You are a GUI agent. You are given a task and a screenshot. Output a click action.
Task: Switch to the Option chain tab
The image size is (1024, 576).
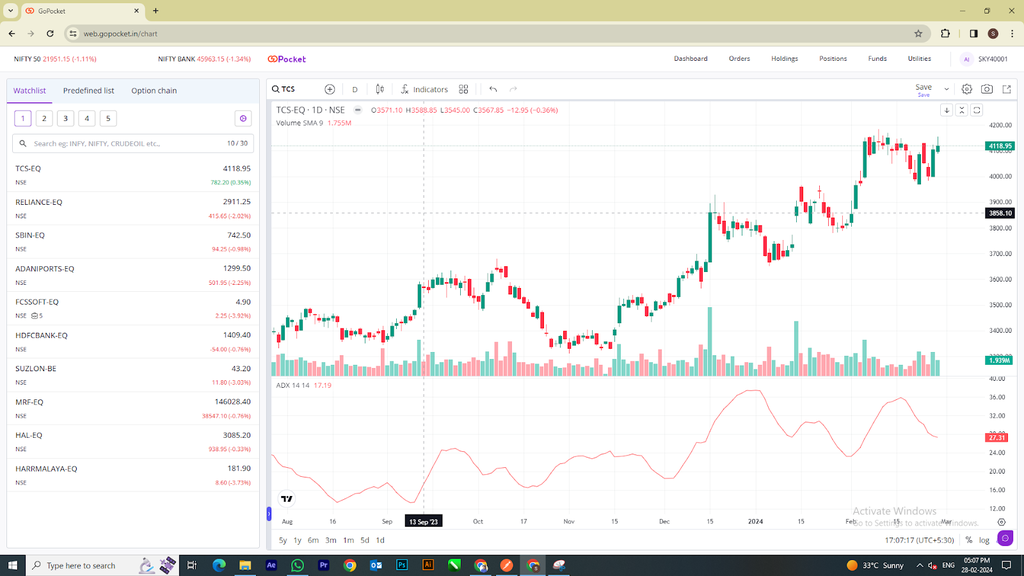pyautogui.click(x=154, y=91)
